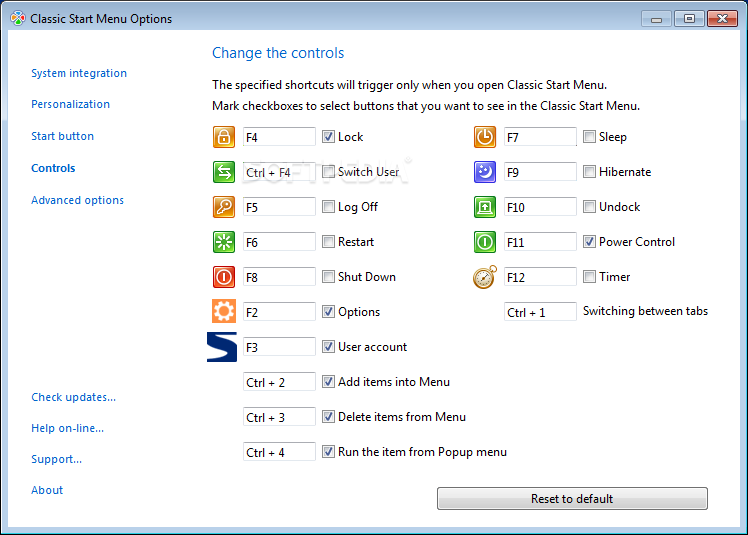Viewport: 748px width, 535px height.
Task: Click the green Restart icon
Action: 224,242
